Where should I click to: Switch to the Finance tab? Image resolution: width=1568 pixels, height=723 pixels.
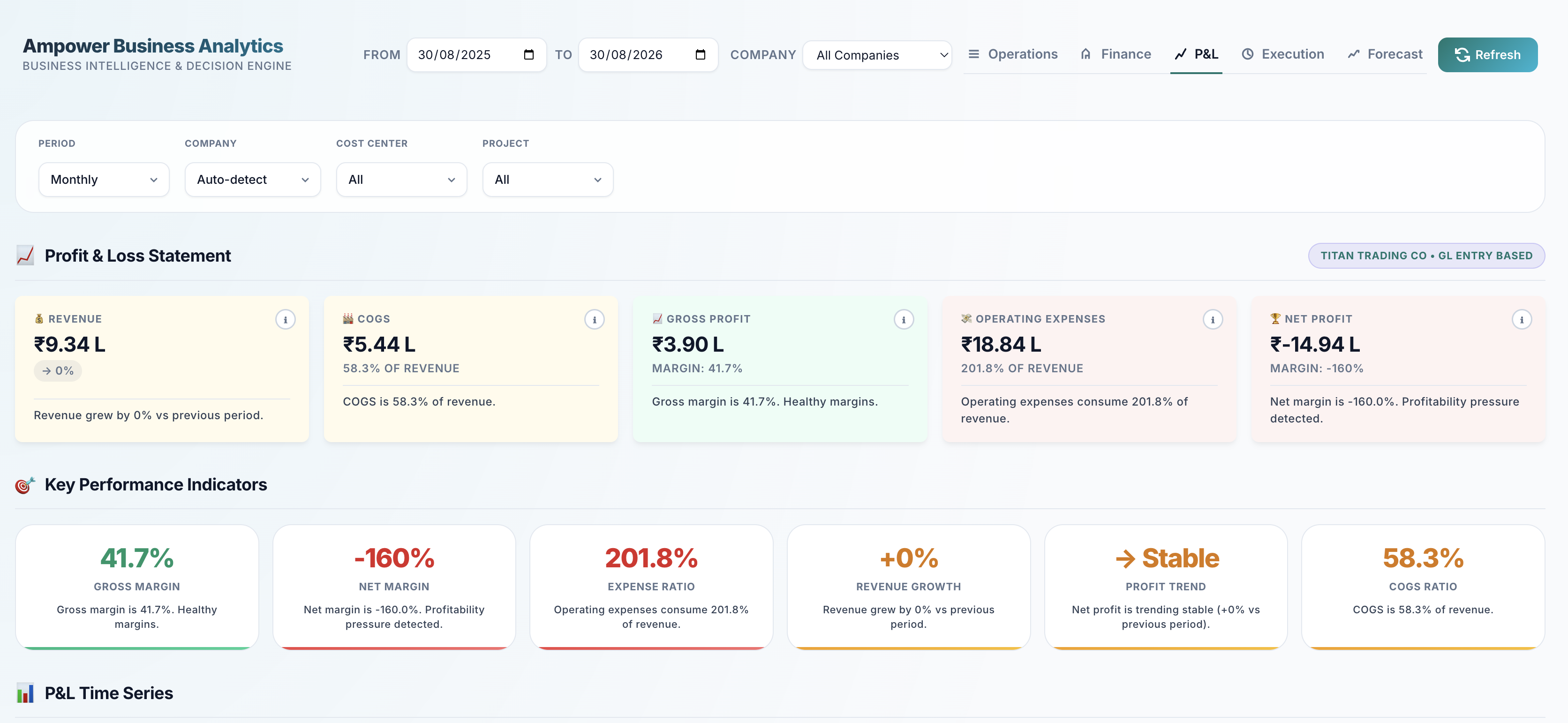(x=1116, y=54)
